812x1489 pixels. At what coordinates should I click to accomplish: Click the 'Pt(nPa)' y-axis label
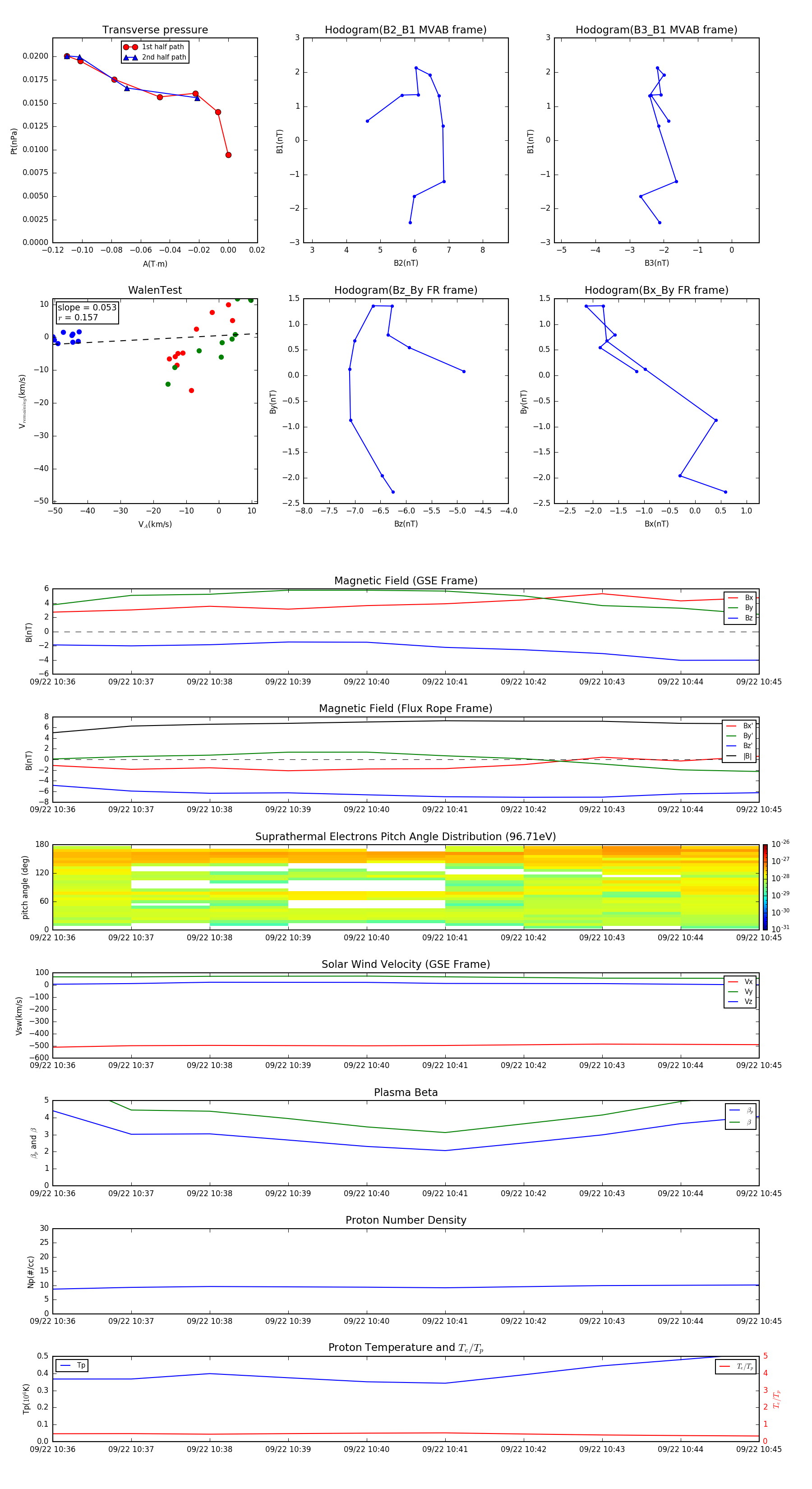(14, 141)
